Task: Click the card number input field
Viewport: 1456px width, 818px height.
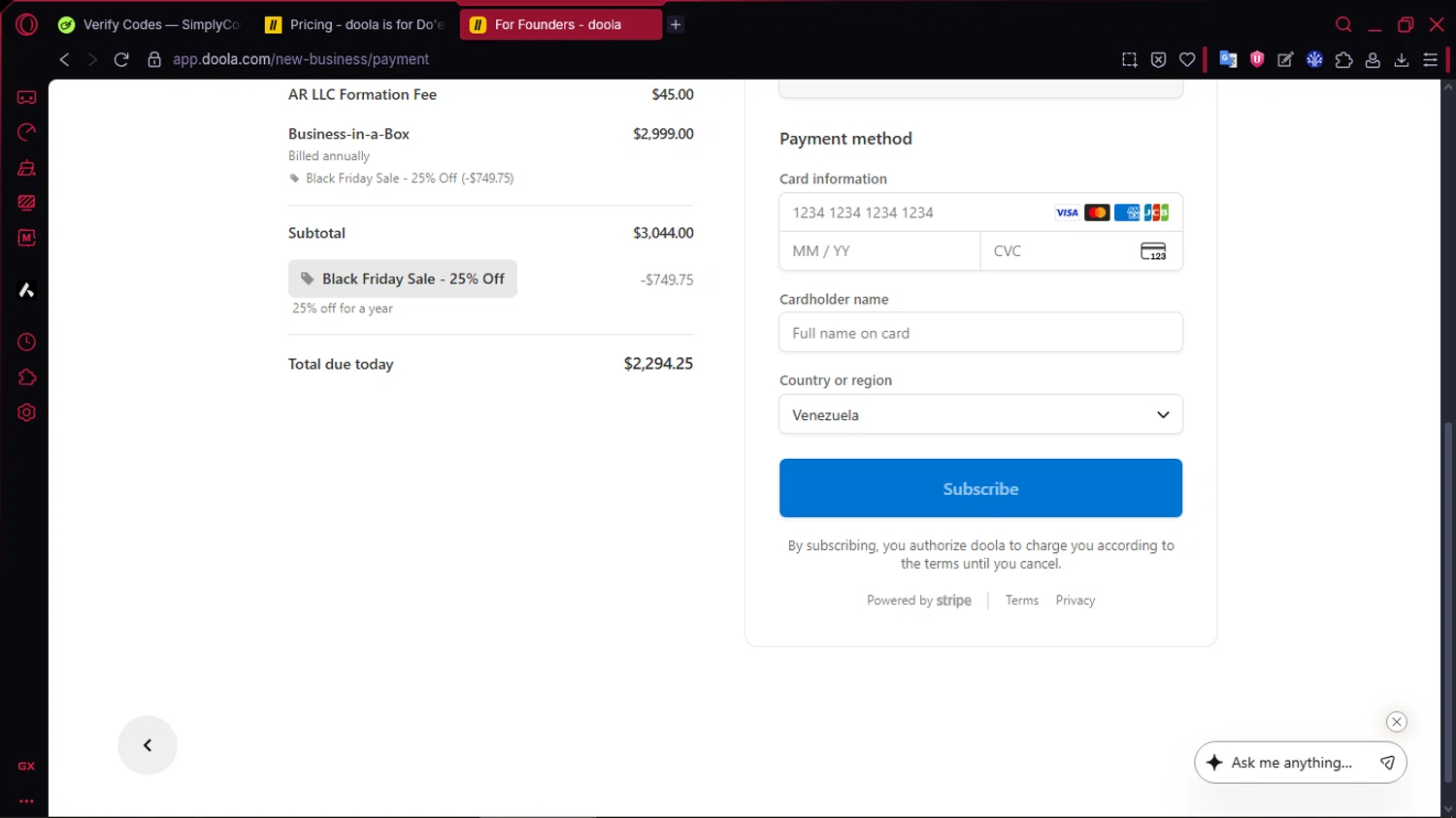Action: click(x=980, y=213)
